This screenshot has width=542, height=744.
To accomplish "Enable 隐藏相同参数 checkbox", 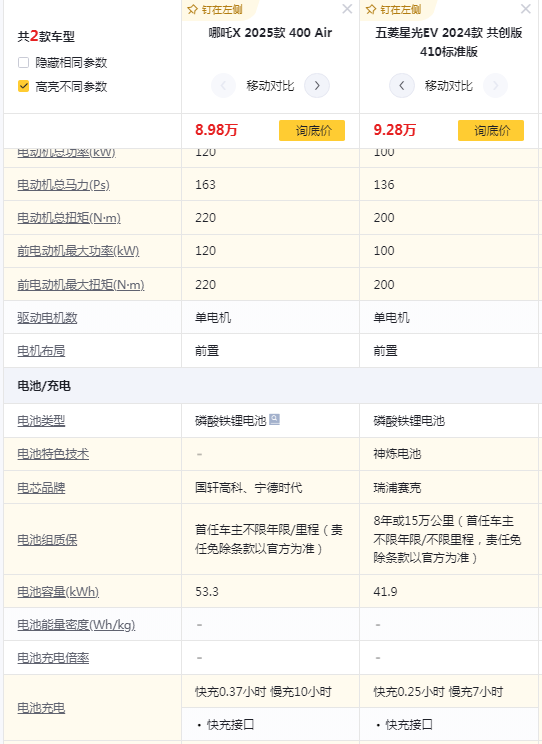I will point(23,63).
